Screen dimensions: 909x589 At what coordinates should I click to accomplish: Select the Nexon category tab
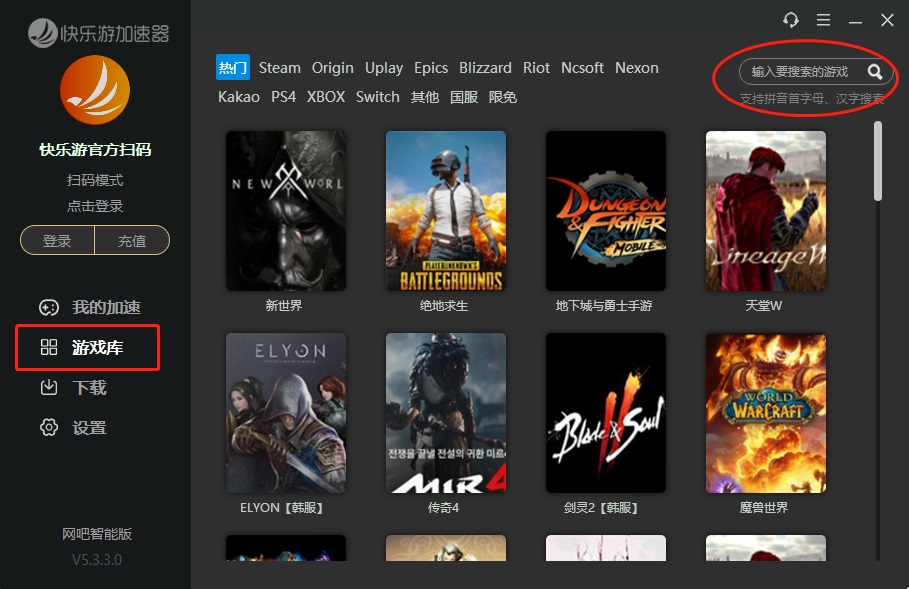coord(637,68)
